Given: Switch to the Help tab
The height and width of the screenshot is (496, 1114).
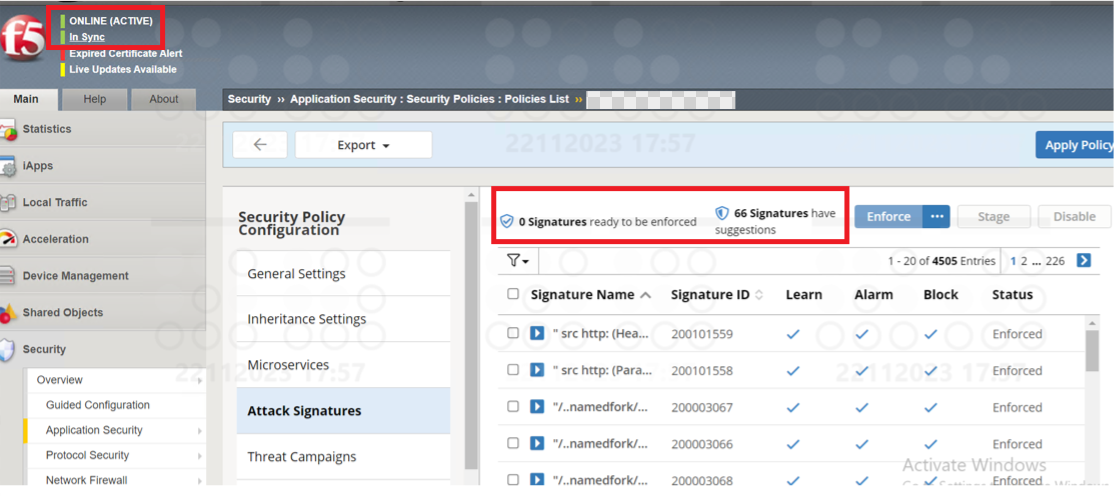Looking at the screenshot, I should tap(94, 99).
